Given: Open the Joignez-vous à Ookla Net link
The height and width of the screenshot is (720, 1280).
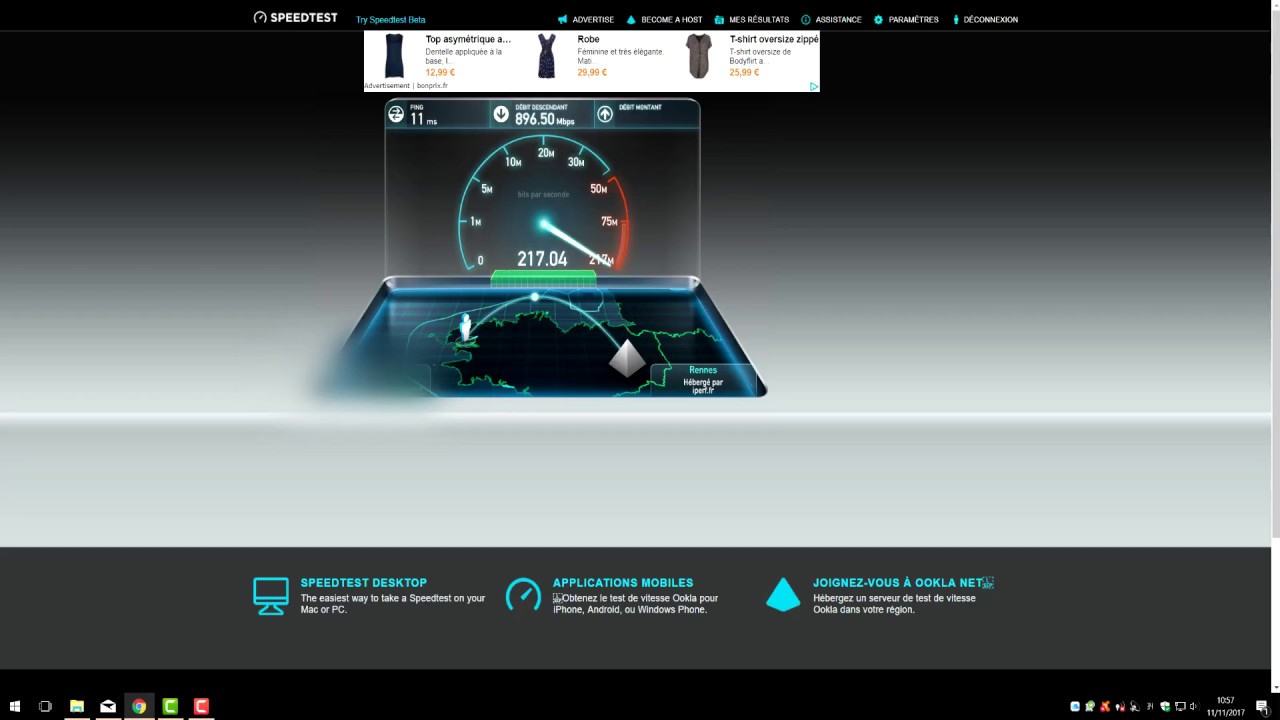Looking at the screenshot, I should [903, 582].
